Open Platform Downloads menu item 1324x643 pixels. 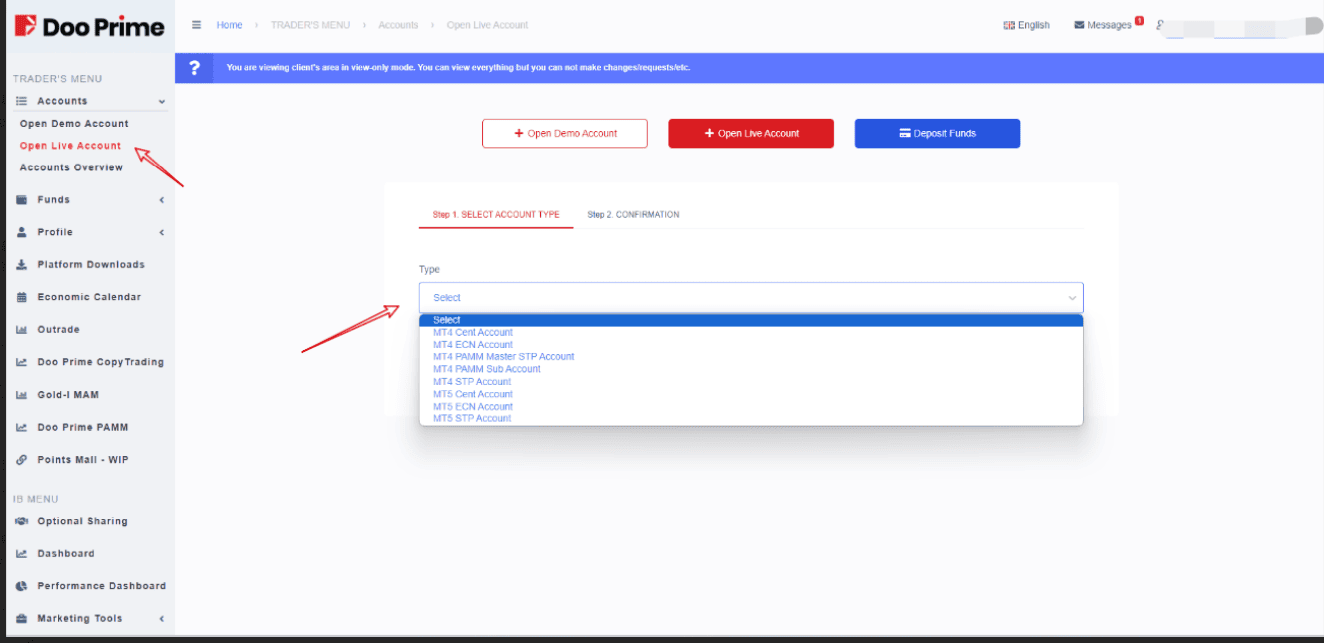tap(91, 265)
